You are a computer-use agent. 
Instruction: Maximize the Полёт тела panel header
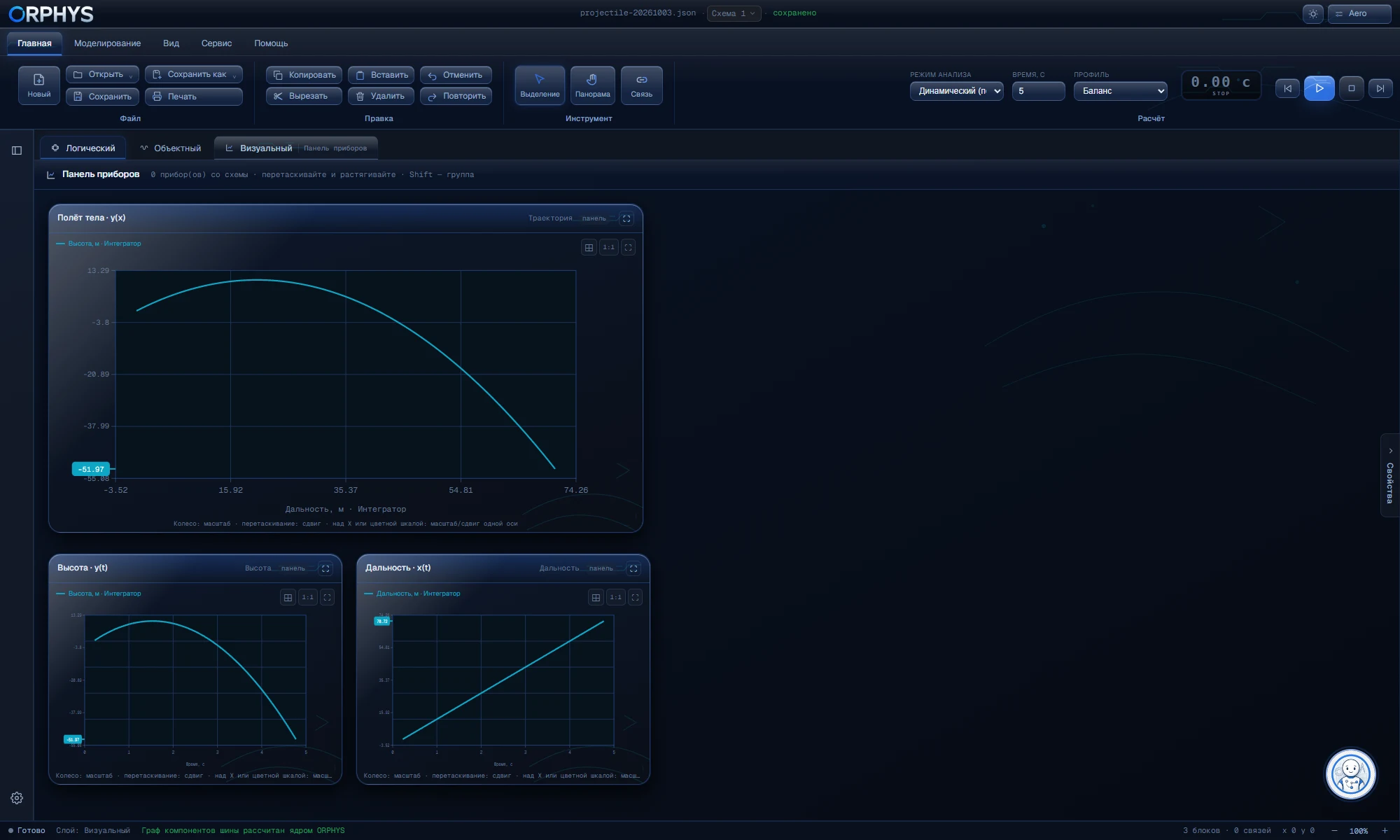point(626,218)
